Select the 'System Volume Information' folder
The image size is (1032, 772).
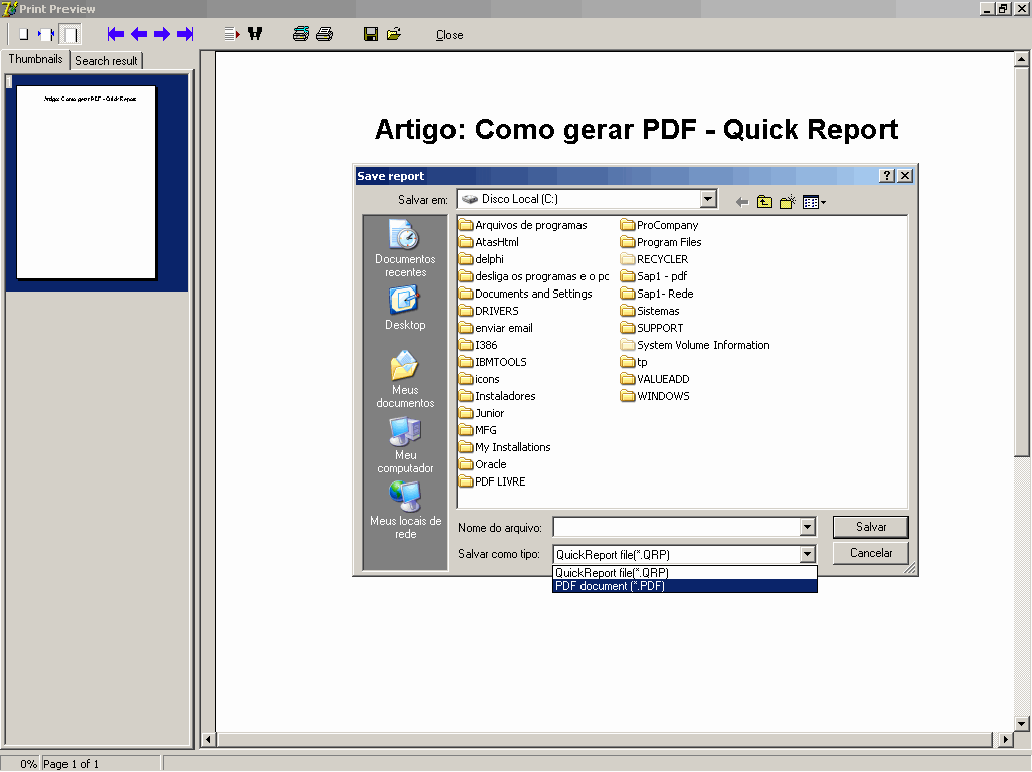pyautogui.click(x=695, y=345)
